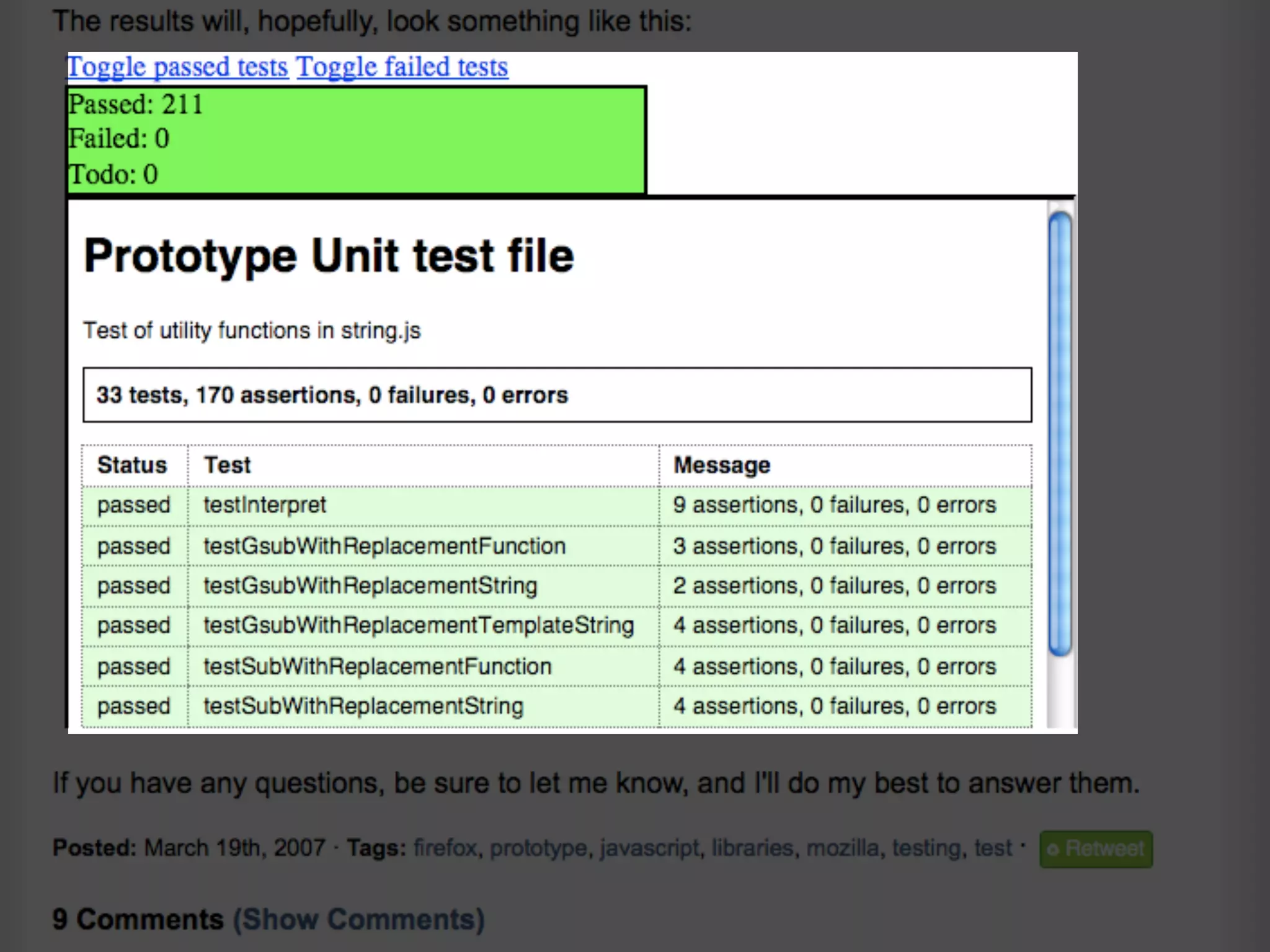Open the javascript tag link
Screen dimensions: 1270x952
click(x=649, y=848)
